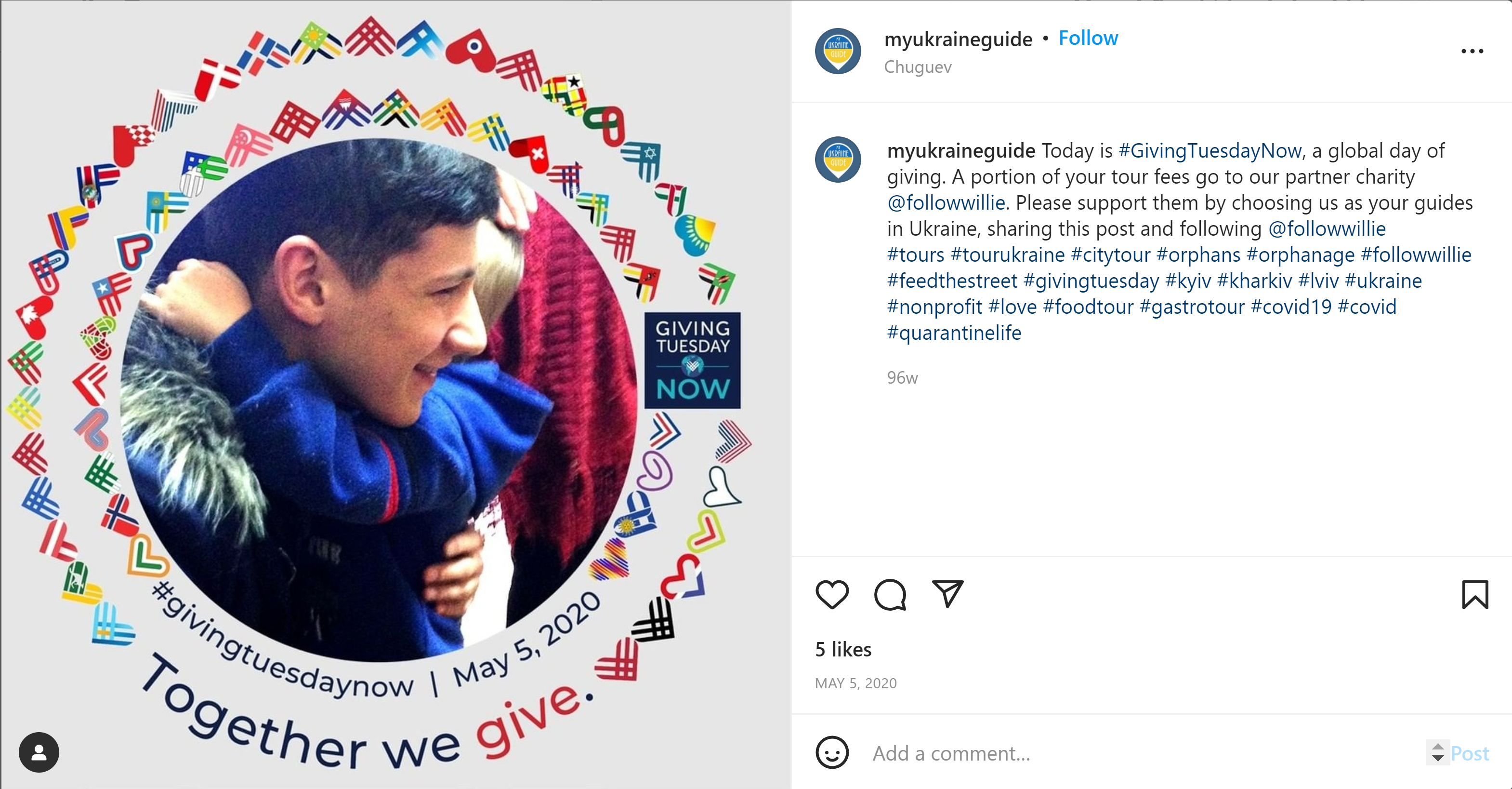The image size is (1512, 789).
Task: Share post using paper plane icon
Action: click(x=947, y=594)
